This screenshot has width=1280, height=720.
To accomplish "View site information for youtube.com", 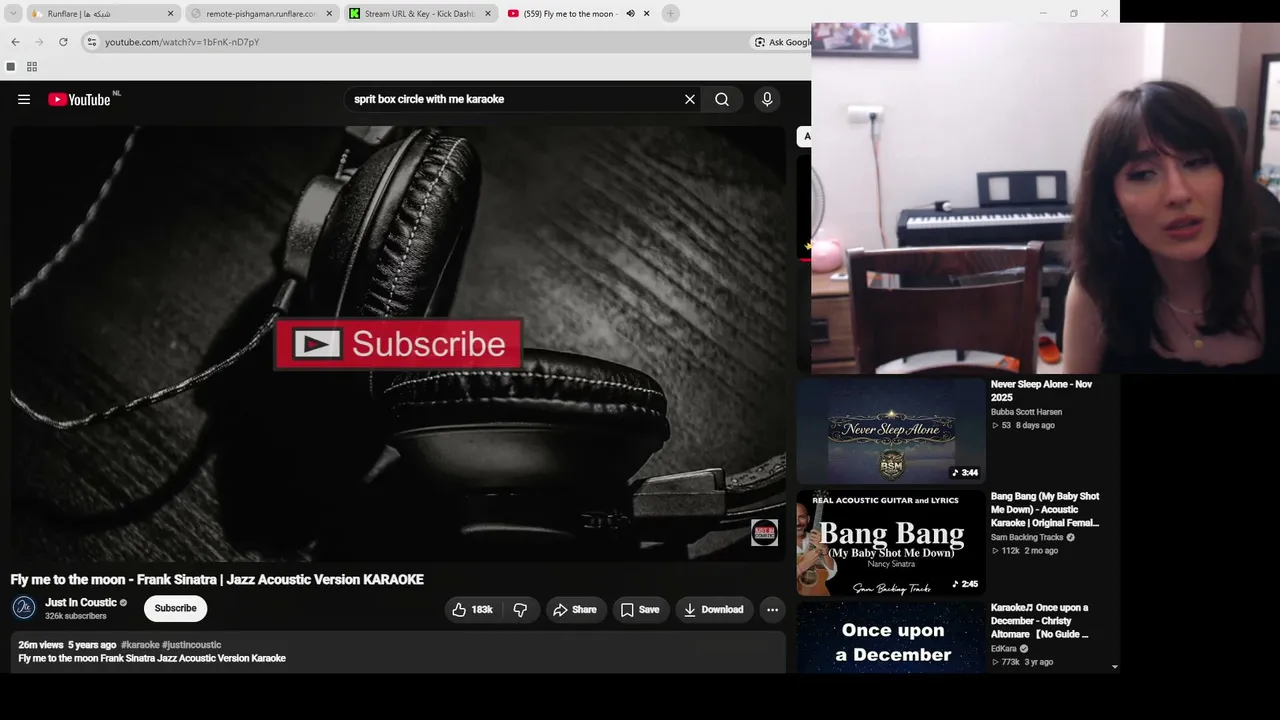I will tap(91, 42).
